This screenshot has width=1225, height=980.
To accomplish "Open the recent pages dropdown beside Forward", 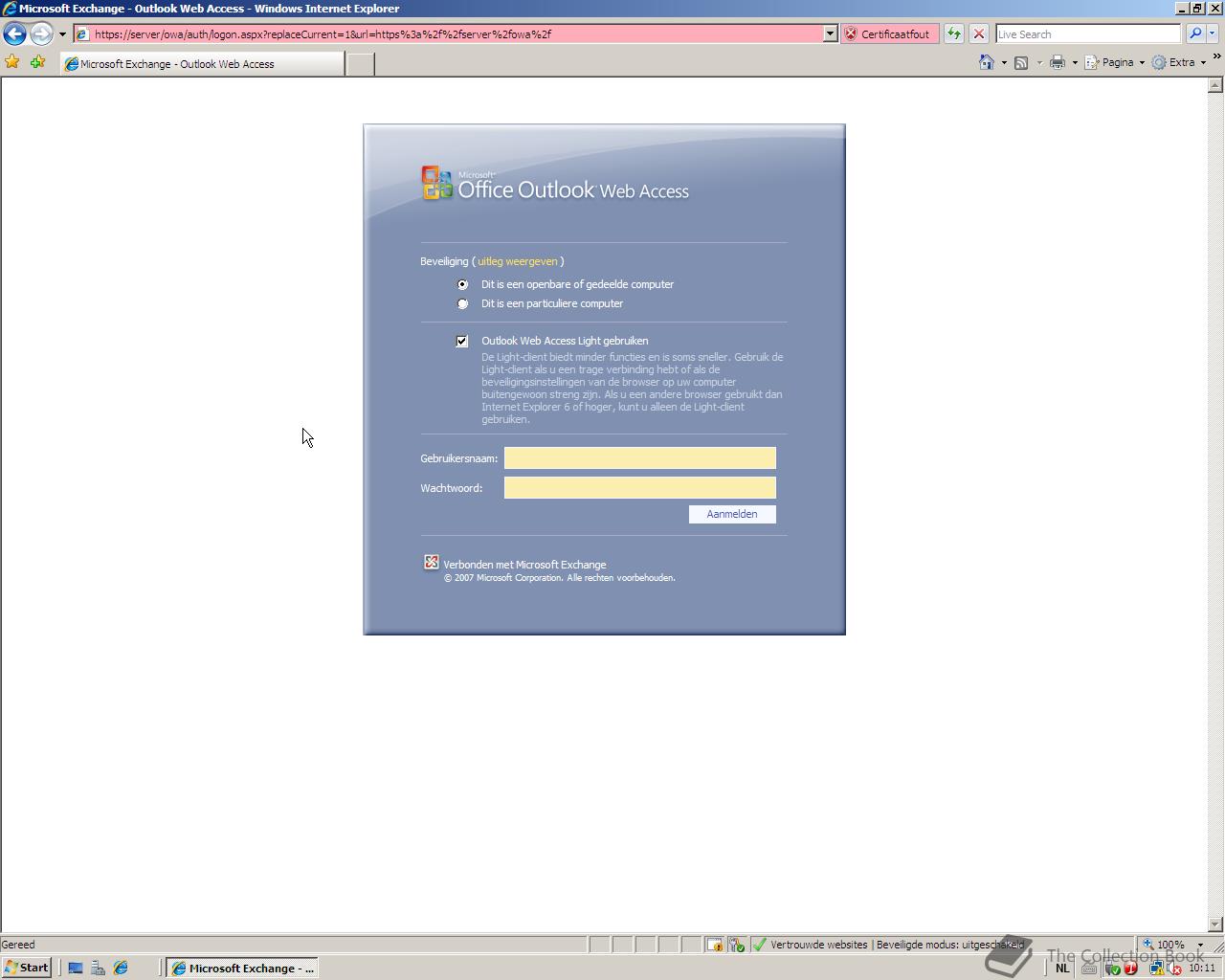I will click(x=62, y=34).
